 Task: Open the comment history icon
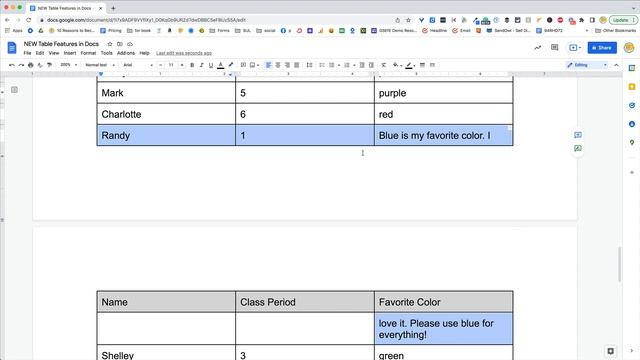(554, 48)
